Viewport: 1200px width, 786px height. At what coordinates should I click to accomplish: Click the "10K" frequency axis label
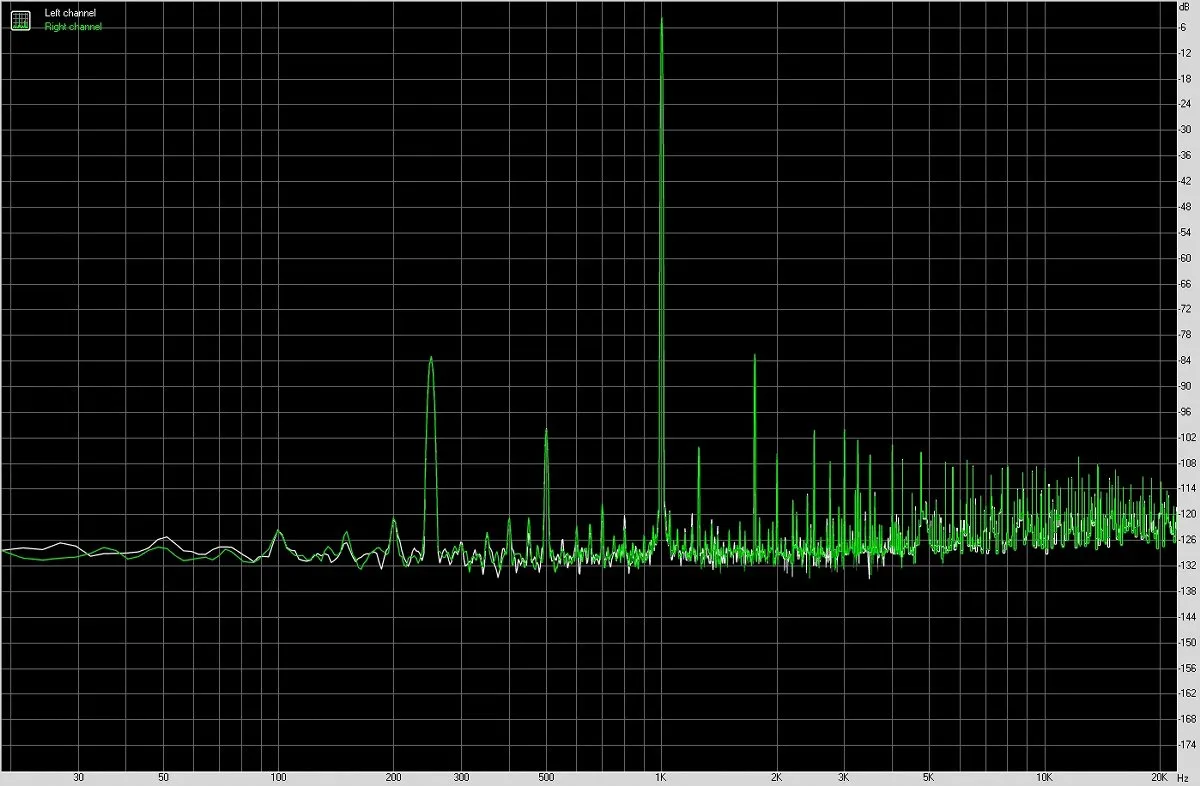[x=1044, y=776]
